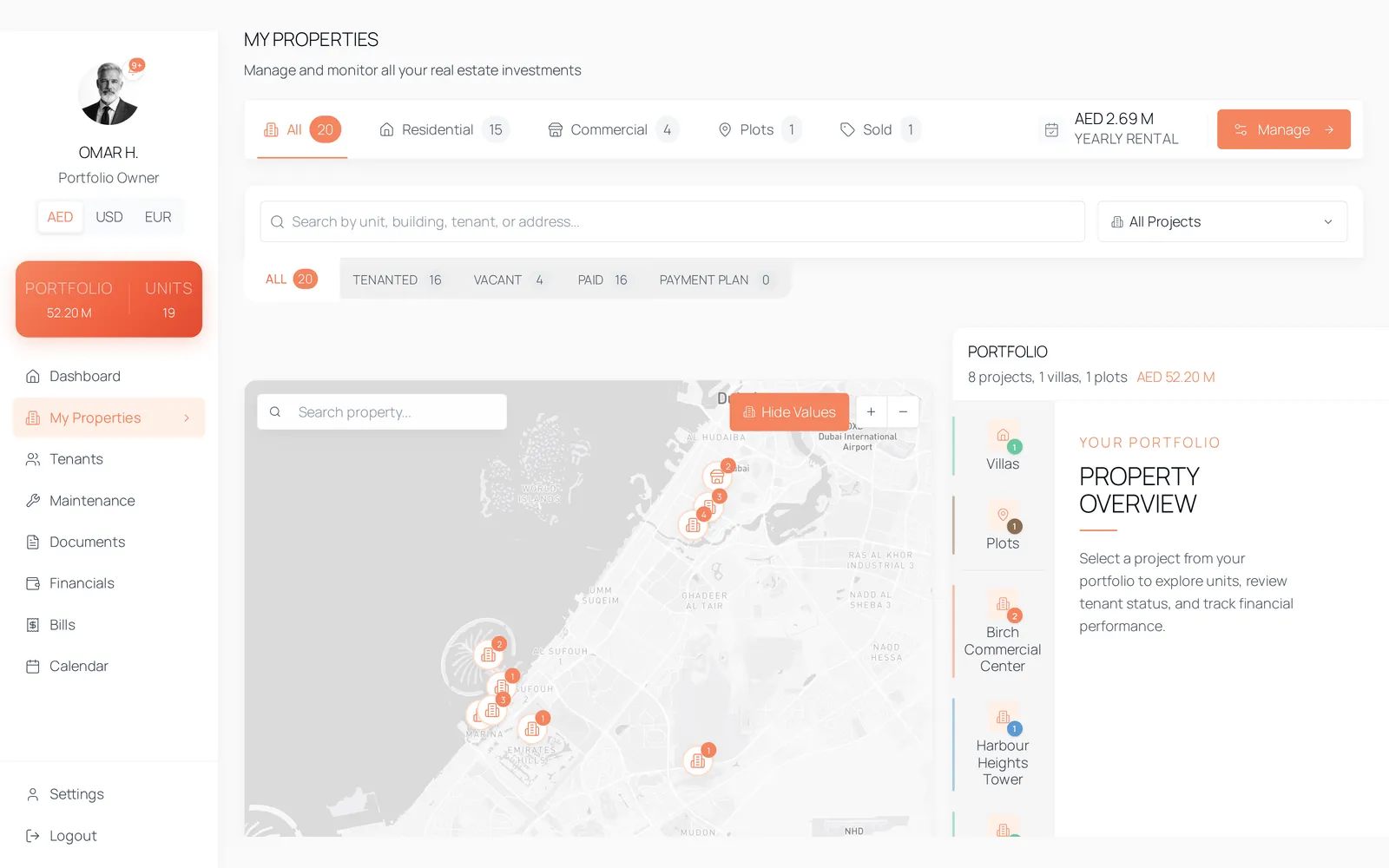Screen dimensions: 1389x868
Task: Filter by TENANTED status
Action: coord(397,279)
